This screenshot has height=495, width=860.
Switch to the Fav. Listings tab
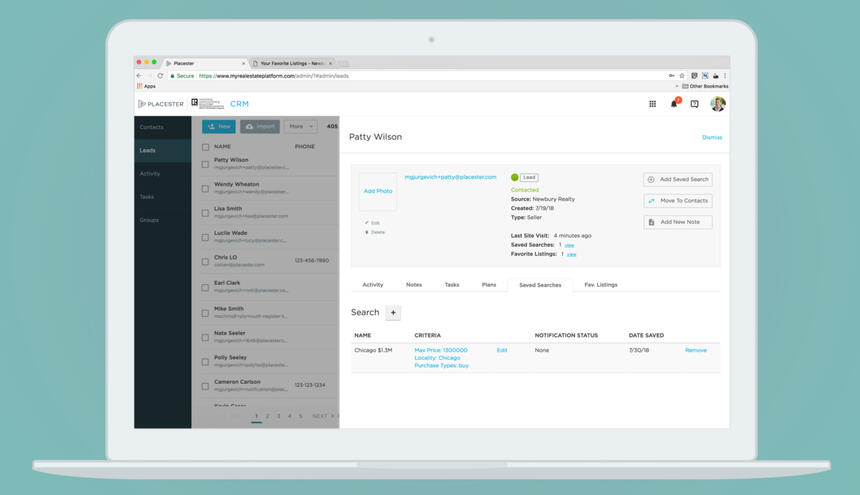click(601, 285)
